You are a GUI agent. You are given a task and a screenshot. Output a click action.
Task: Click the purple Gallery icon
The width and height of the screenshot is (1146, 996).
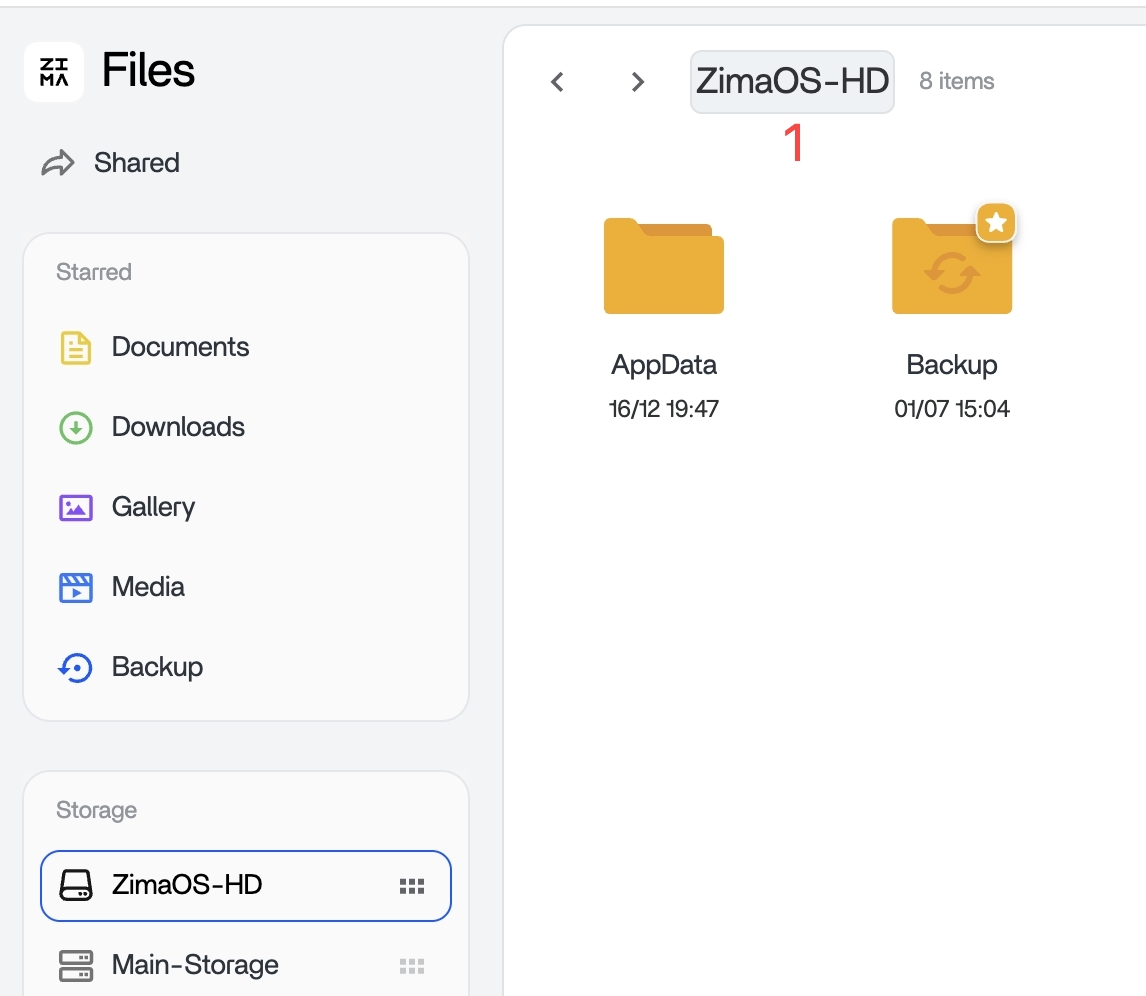click(x=76, y=507)
